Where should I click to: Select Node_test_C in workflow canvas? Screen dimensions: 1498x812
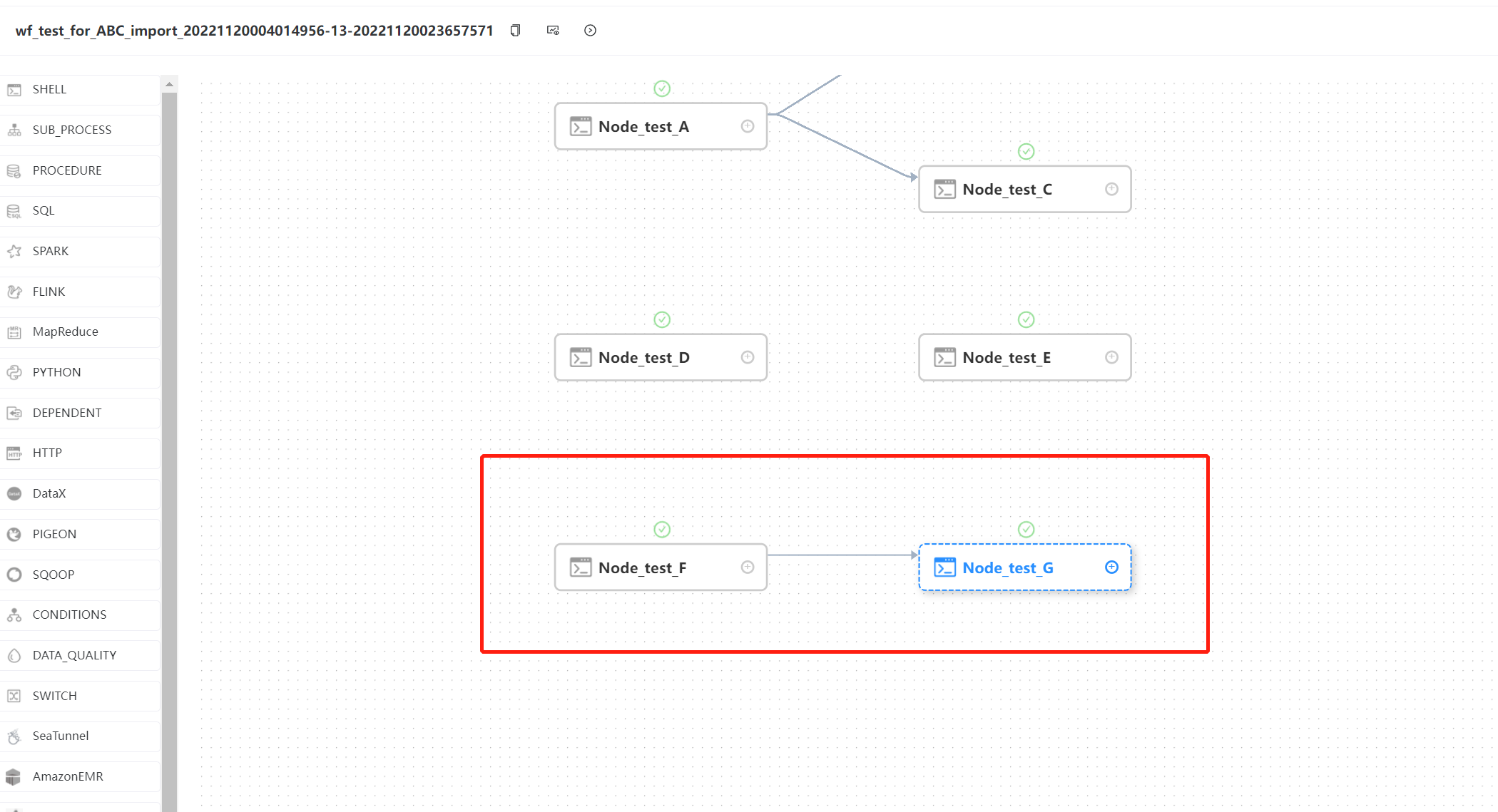[1024, 189]
